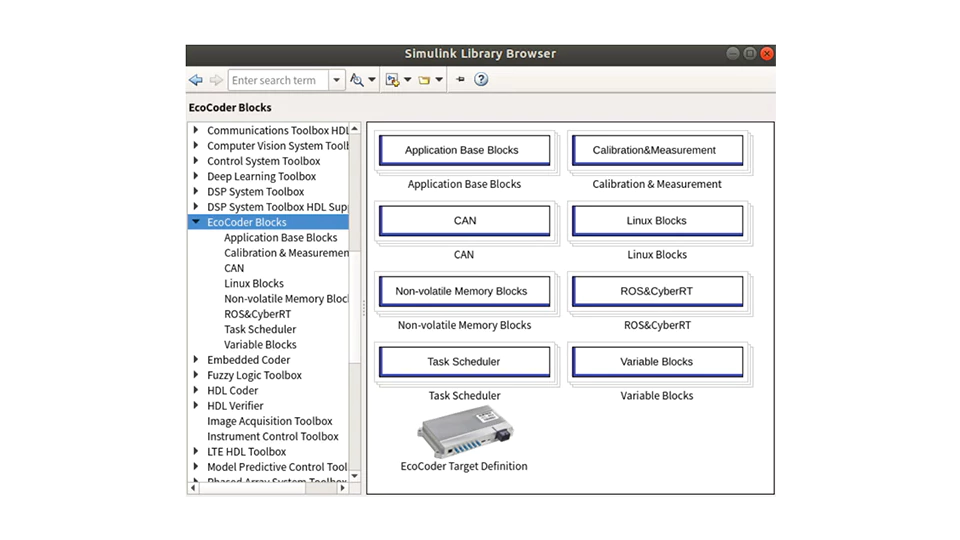
Task: Select Calibration & Measurement tree item
Action: tap(286, 253)
